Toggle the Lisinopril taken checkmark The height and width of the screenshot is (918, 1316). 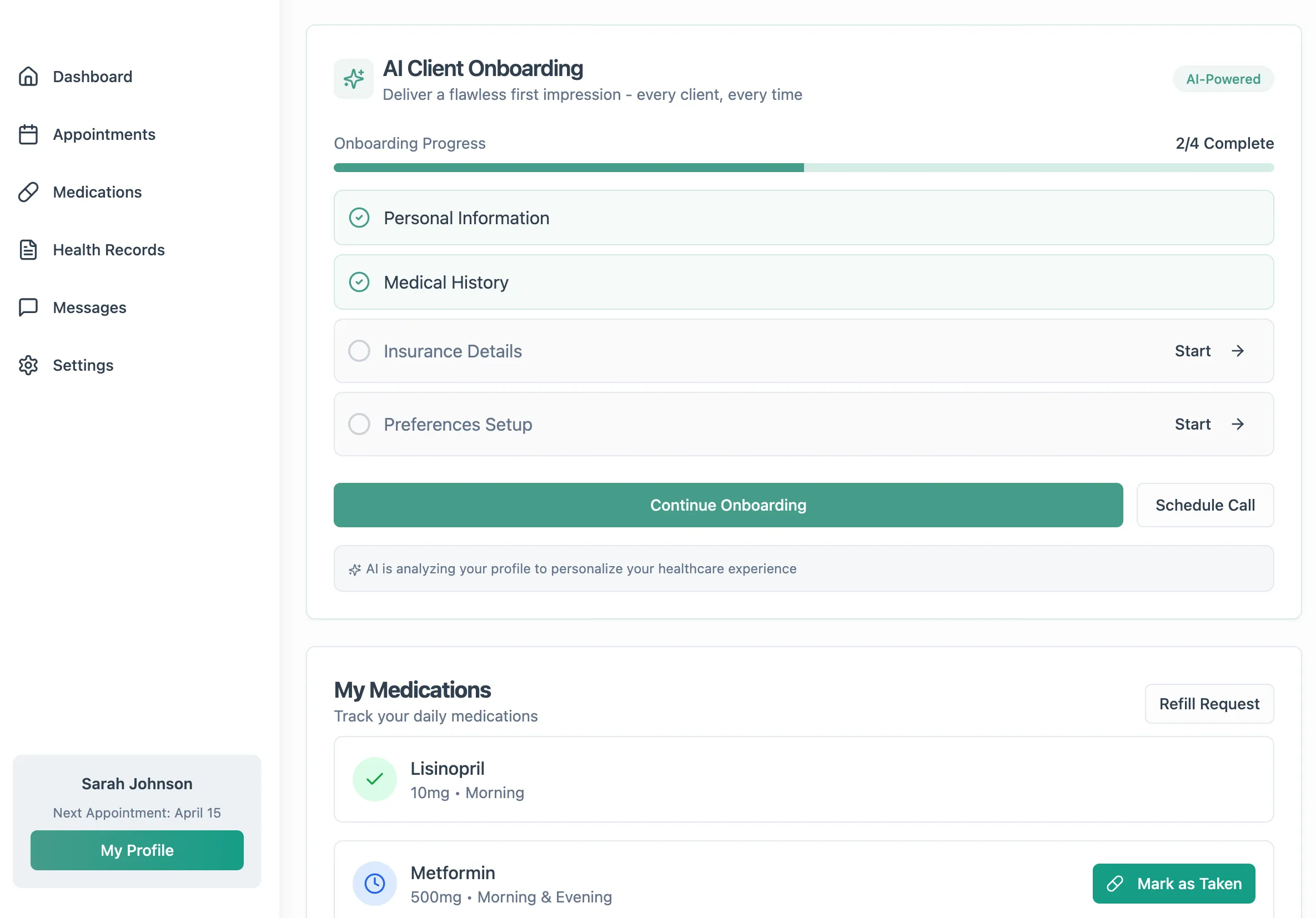pos(374,779)
